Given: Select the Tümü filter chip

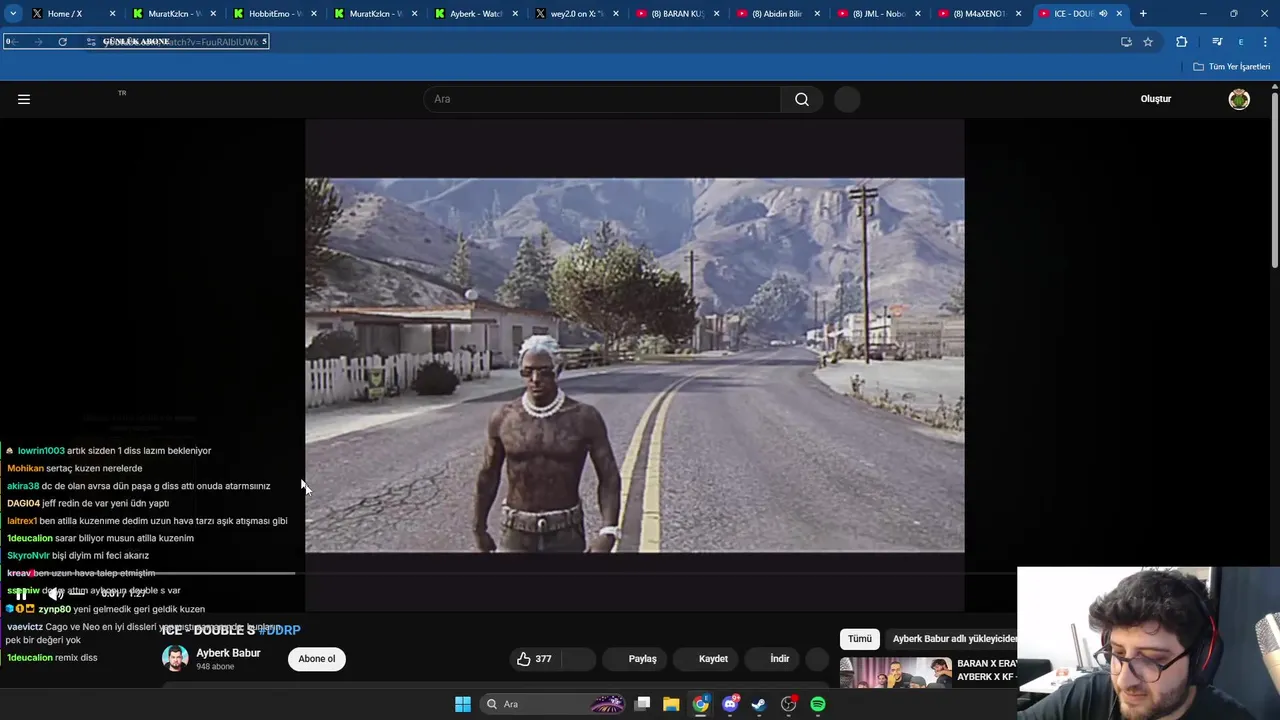Looking at the screenshot, I should pyautogui.click(x=860, y=639).
